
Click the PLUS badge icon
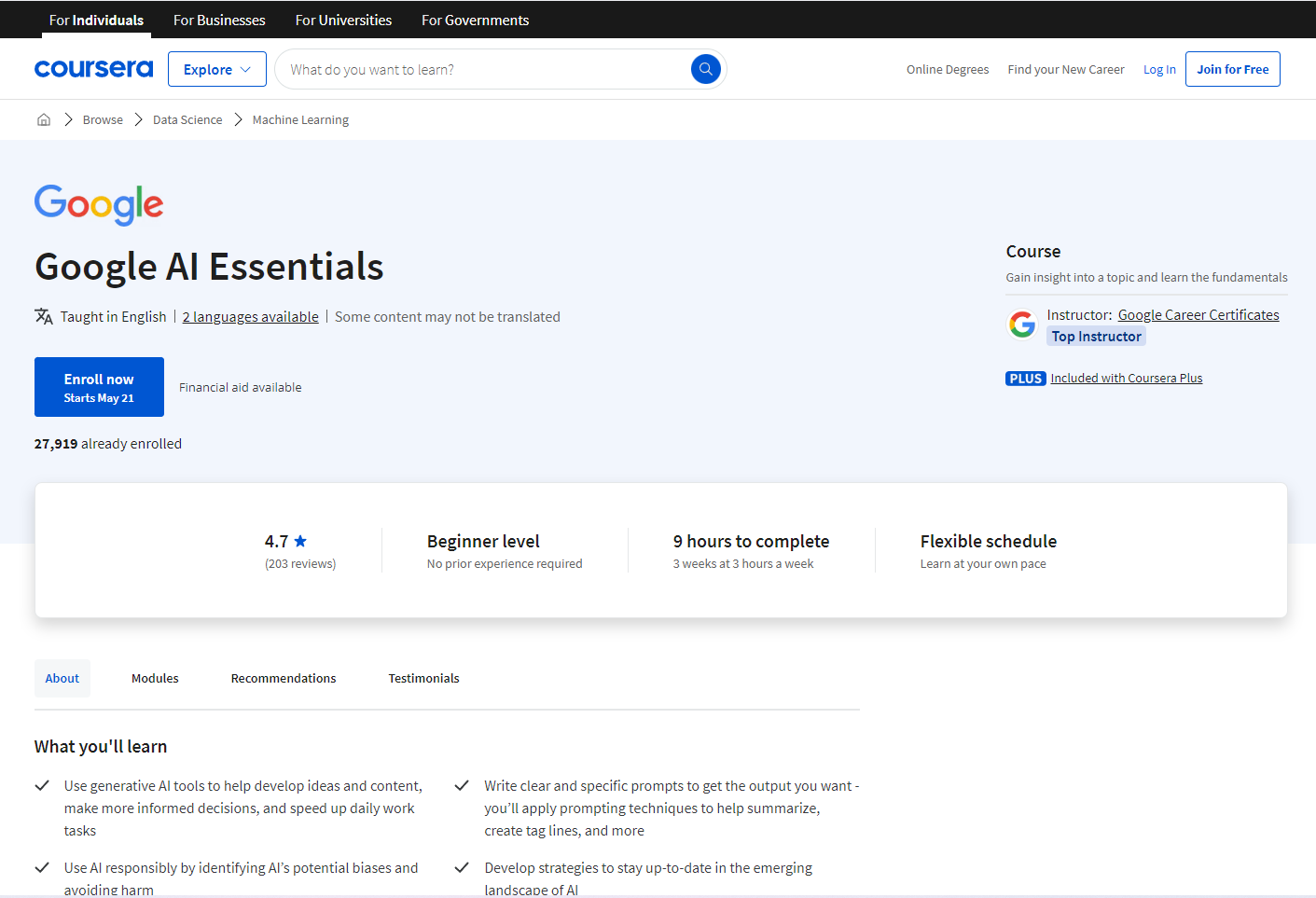(x=1025, y=379)
